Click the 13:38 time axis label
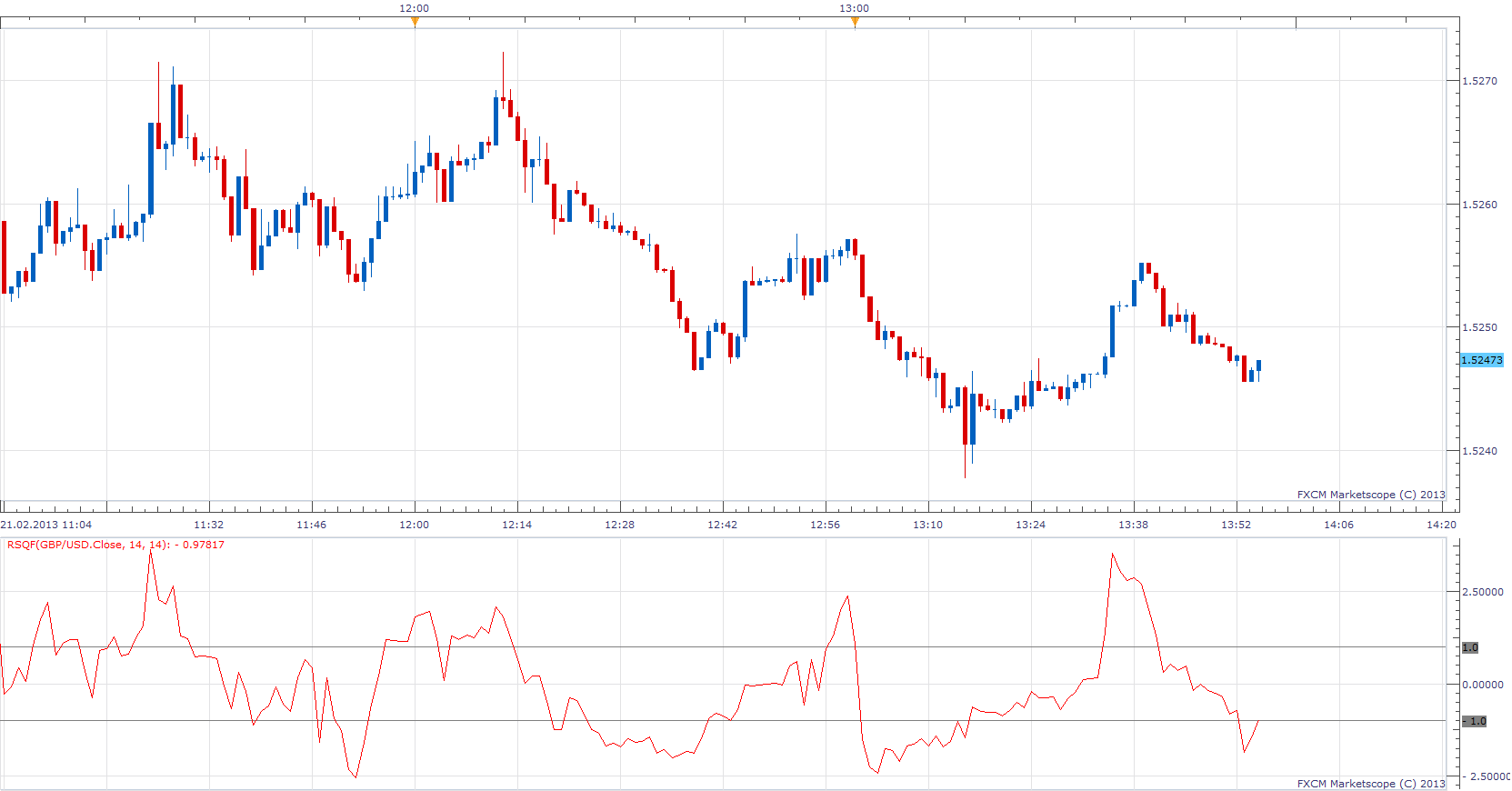The width and height of the screenshot is (1512, 791). pyautogui.click(x=1133, y=525)
